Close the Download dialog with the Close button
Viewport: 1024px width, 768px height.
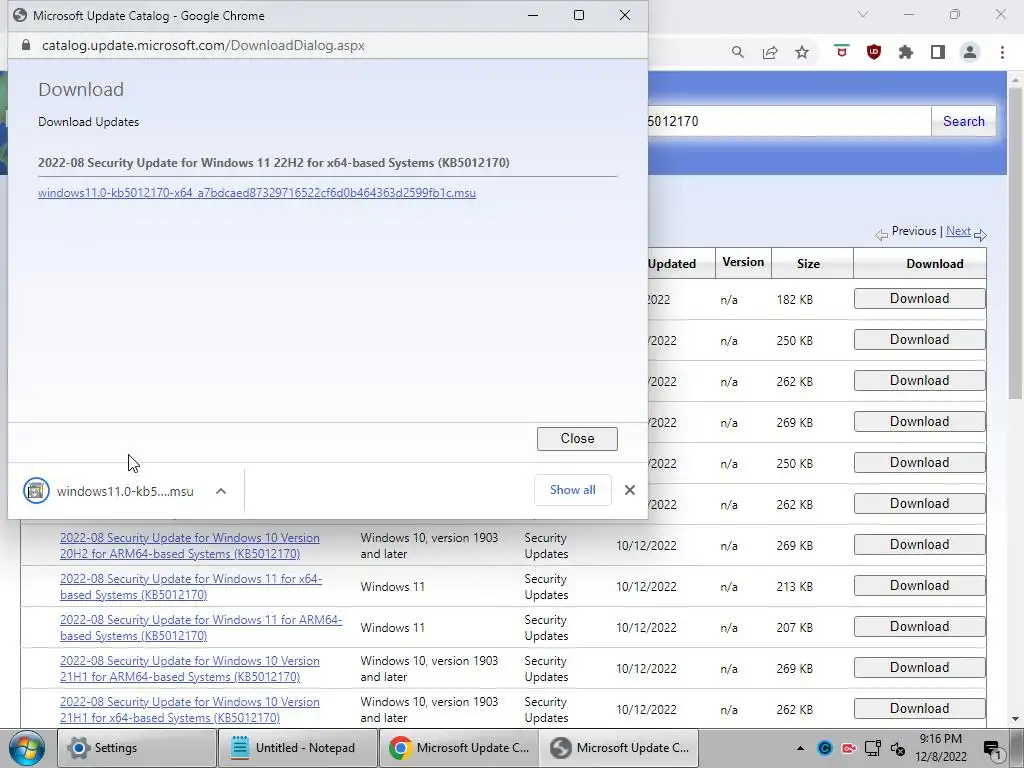point(577,439)
